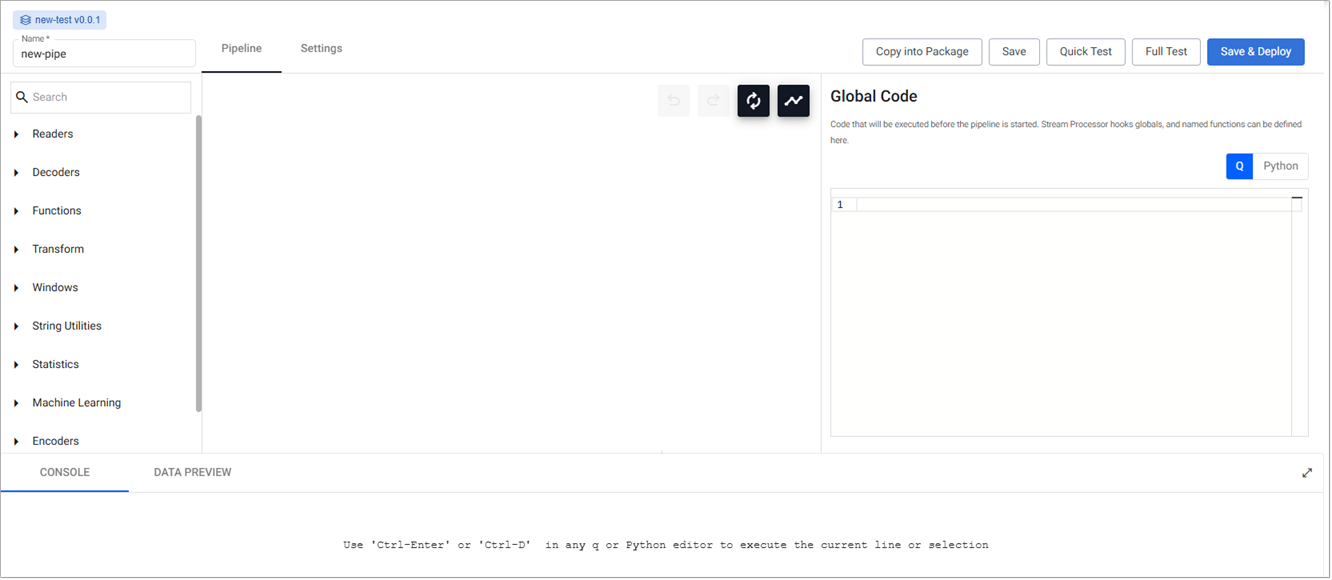This screenshot has width=1332, height=580.
Task: Click the undo icon above the pipeline canvas
Action: [673, 100]
